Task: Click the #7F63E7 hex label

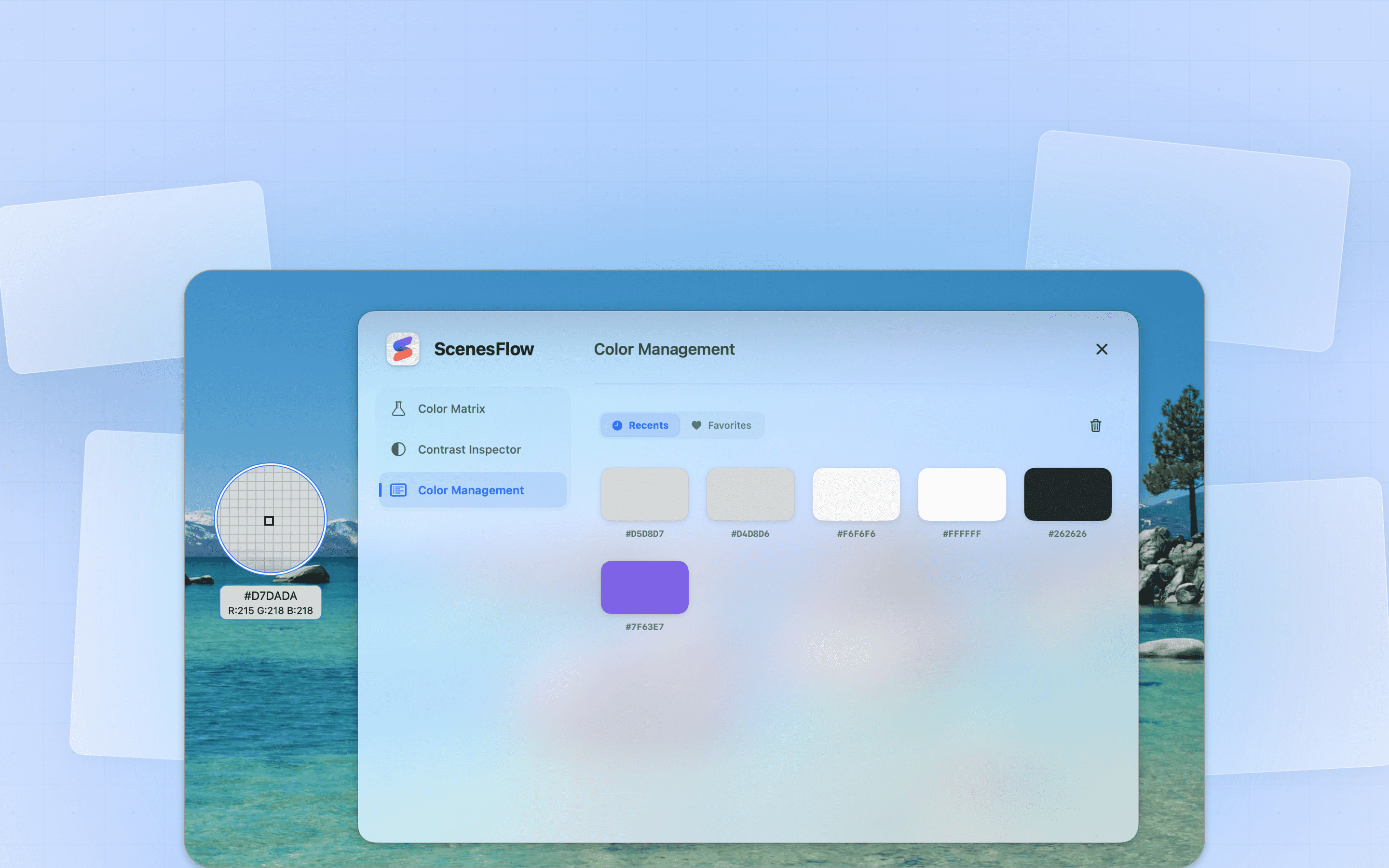Action: click(x=644, y=627)
